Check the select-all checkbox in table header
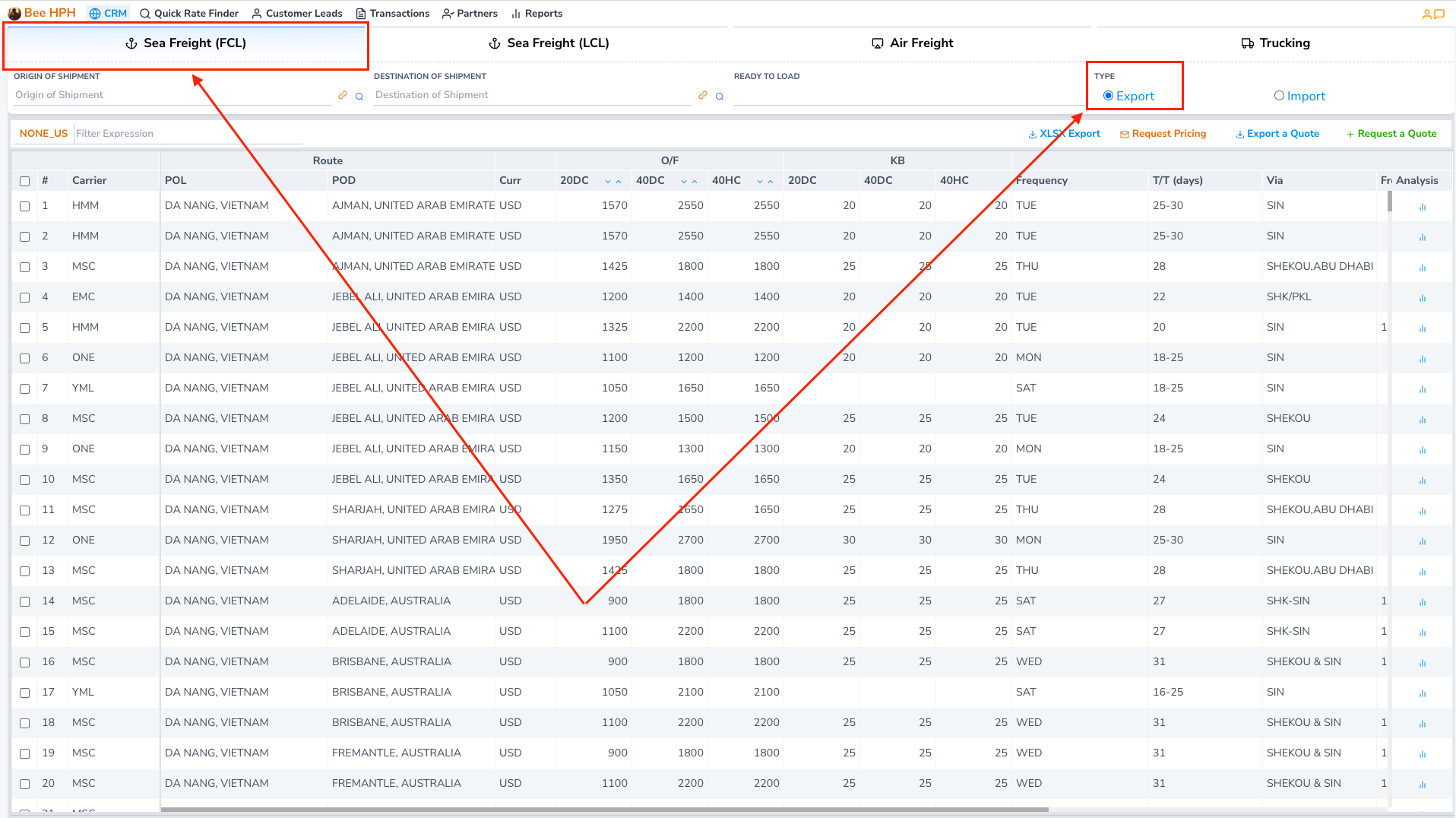Viewport: 1456px width, 818px height. tap(25, 181)
